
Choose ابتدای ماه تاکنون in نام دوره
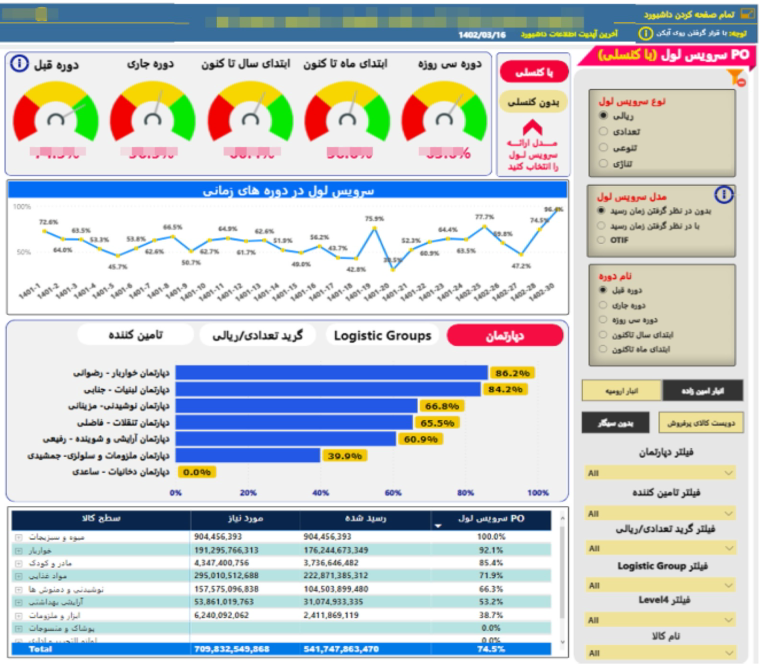tap(603, 349)
